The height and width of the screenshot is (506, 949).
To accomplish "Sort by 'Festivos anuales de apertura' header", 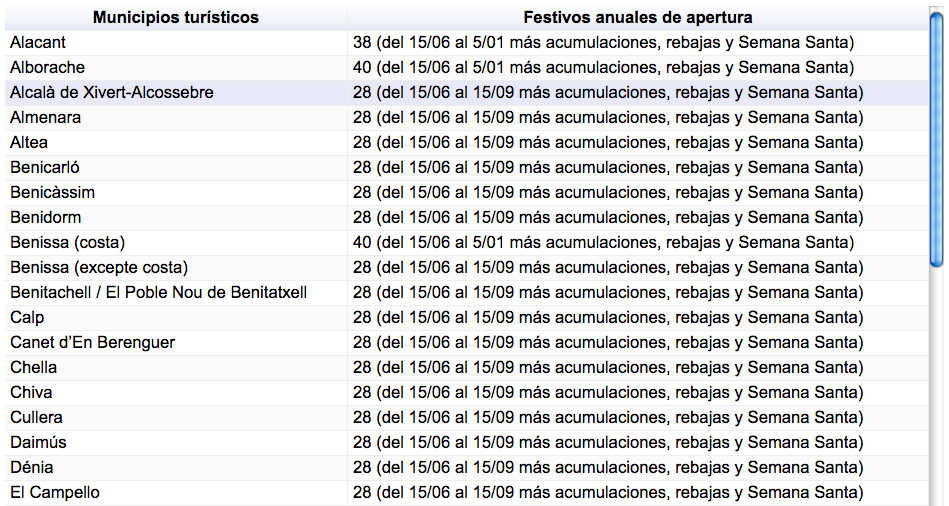I will point(637,17).
